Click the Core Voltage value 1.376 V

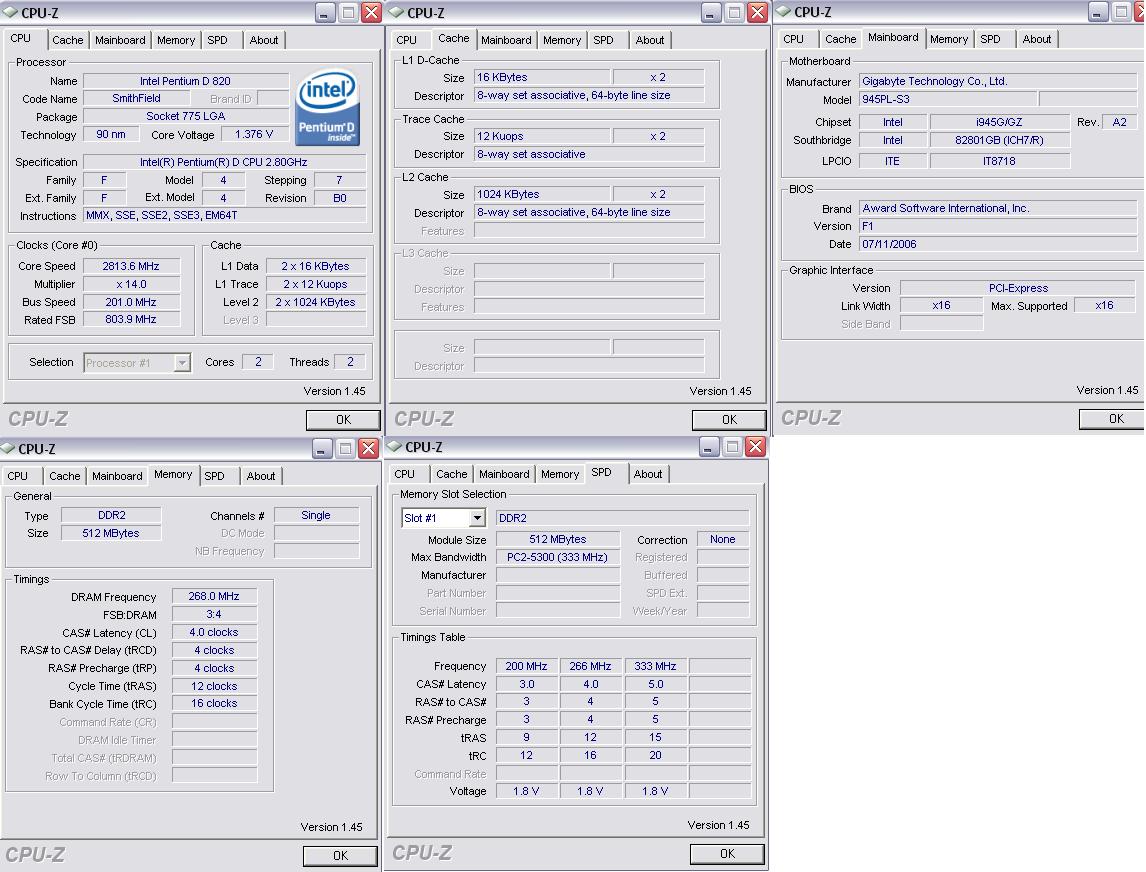tap(254, 134)
